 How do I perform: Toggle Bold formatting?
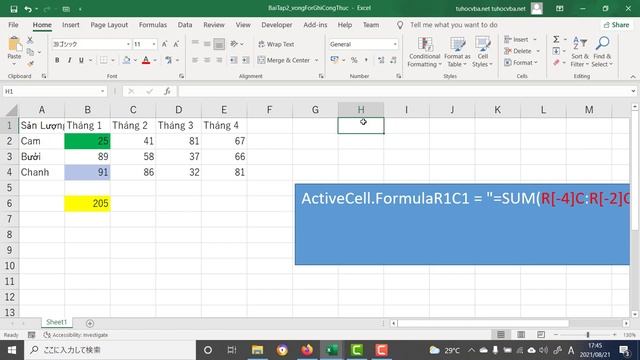(x=57, y=60)
